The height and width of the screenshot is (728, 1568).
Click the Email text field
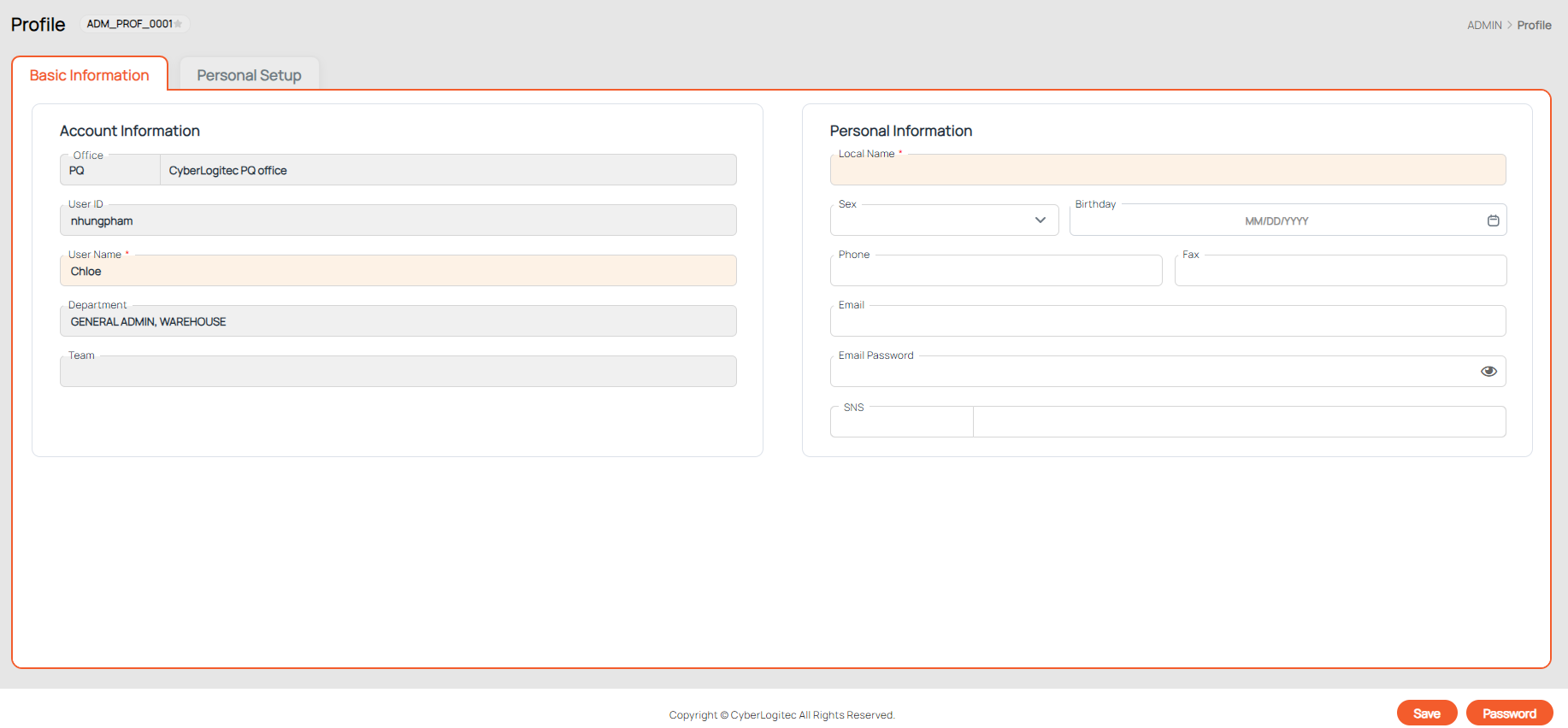[x=1167, y=322]
